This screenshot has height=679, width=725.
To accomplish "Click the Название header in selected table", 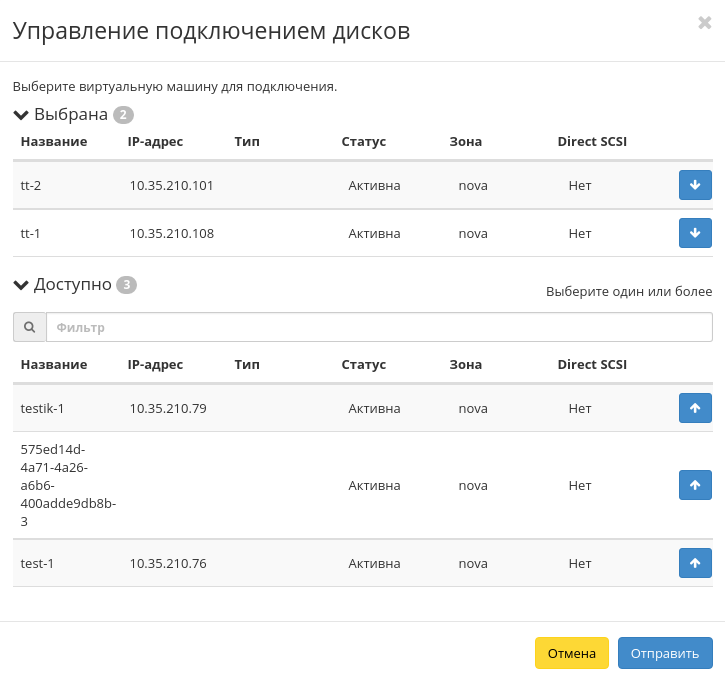I will tap(54, 141).
